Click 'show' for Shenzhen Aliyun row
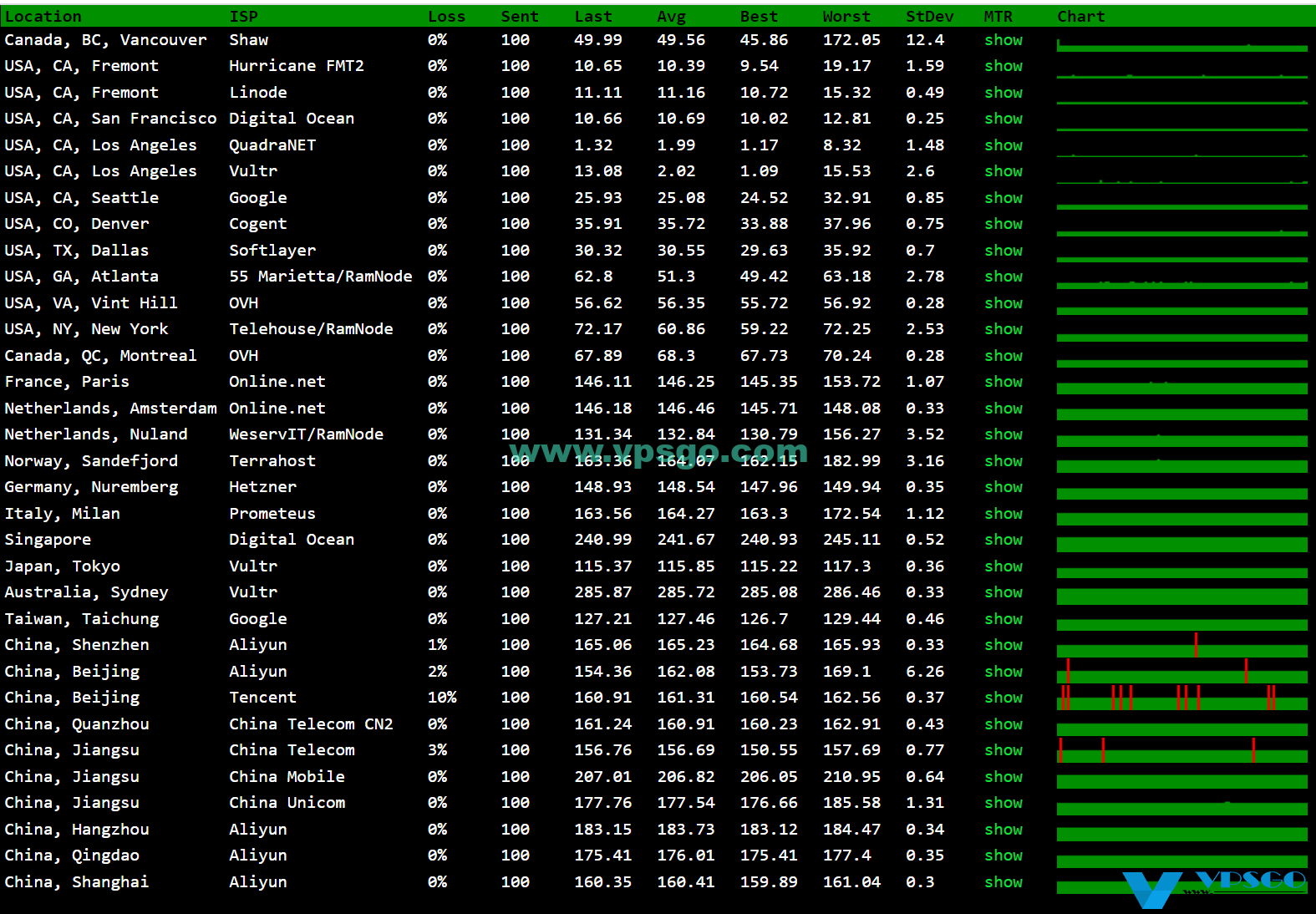This screenshot has height=914, width=1316. click(1004, 645)
